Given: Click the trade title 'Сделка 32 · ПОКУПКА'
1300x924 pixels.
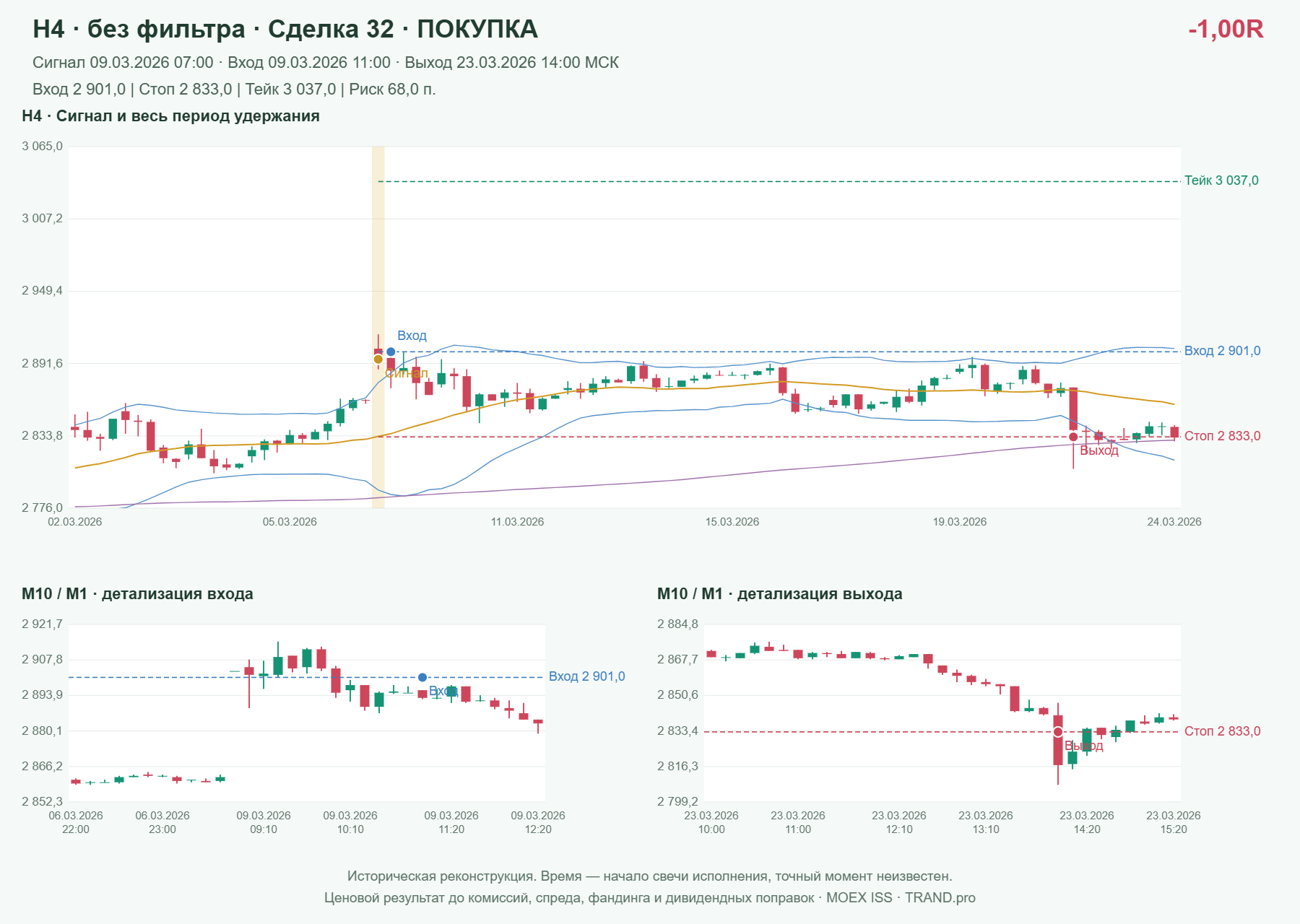Looking at the screenshot, I should (x=403, y=29).
